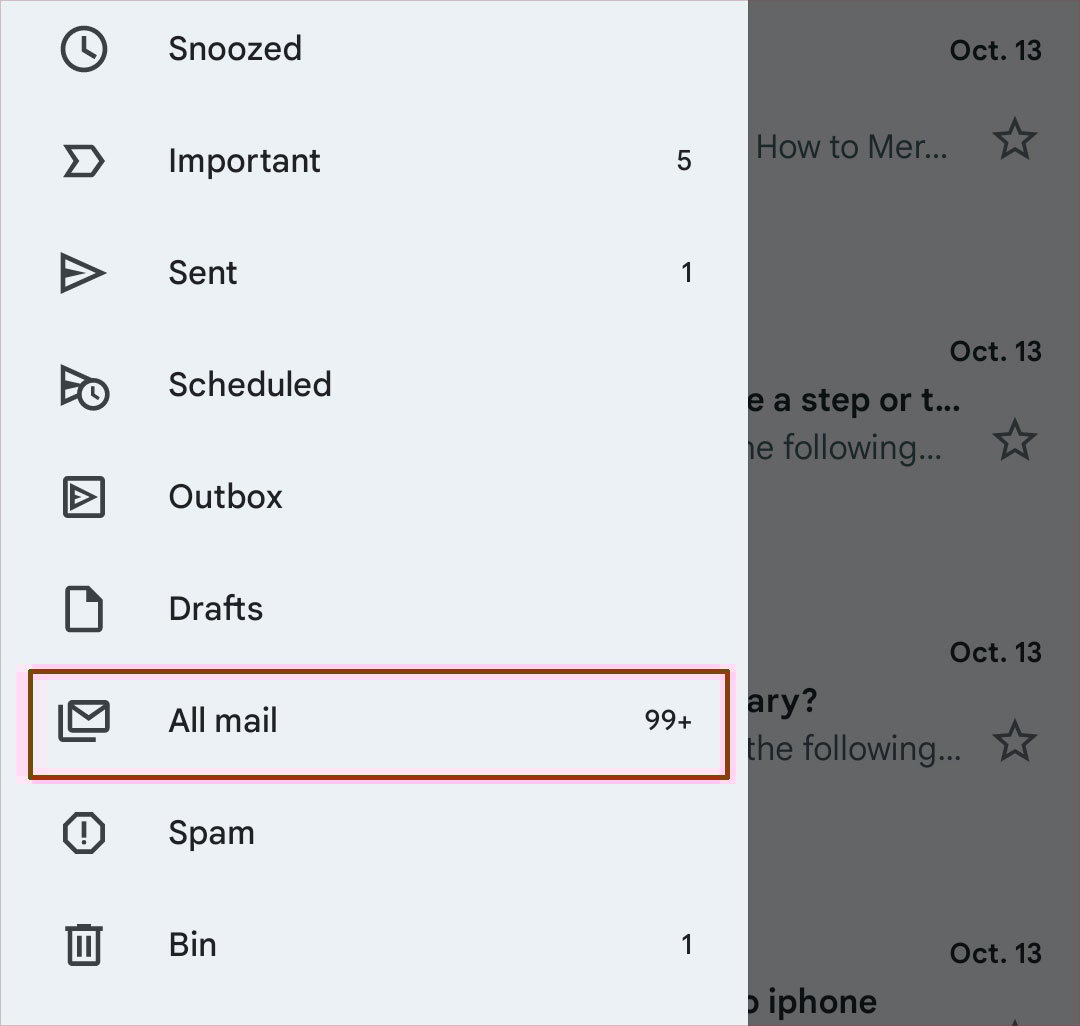
Task: Click the Important label marker icon
Action: (83, 161)
